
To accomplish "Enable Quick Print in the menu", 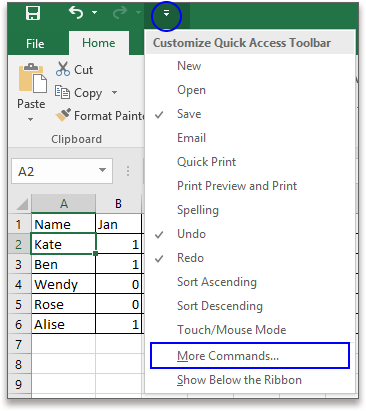I will click(x=250, y=162).
